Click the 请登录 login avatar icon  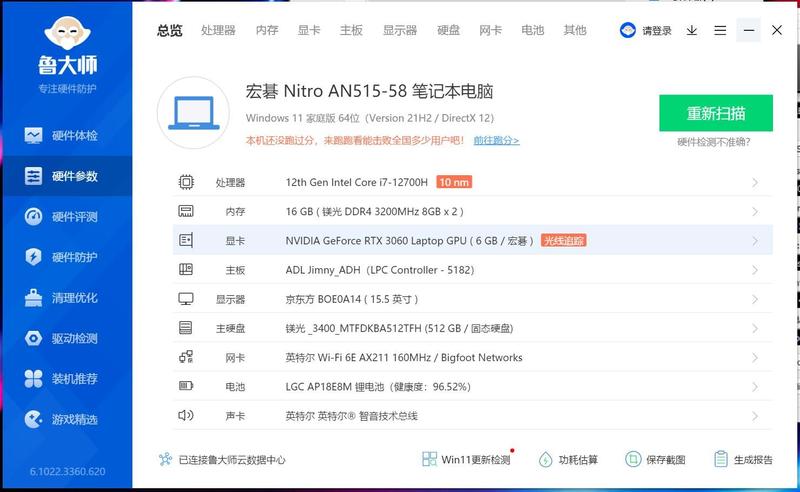coord(628,31)
